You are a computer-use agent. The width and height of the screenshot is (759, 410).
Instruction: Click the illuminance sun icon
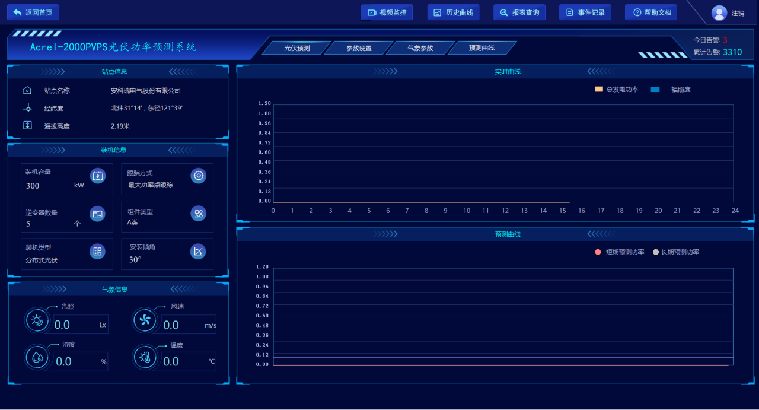(x=37, y=320)
